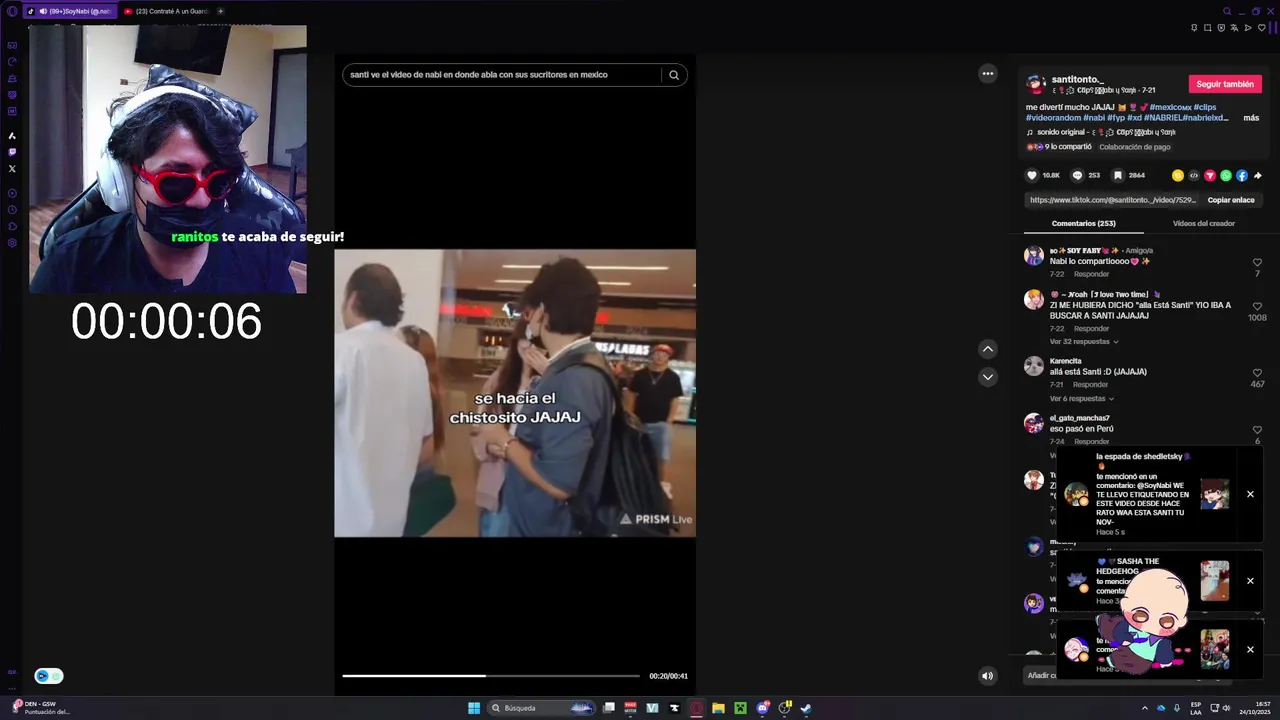Select the SoyNabi TikTok browser tab
The height and width of the screenshot is (720, 1280).
tap(71, 11)
